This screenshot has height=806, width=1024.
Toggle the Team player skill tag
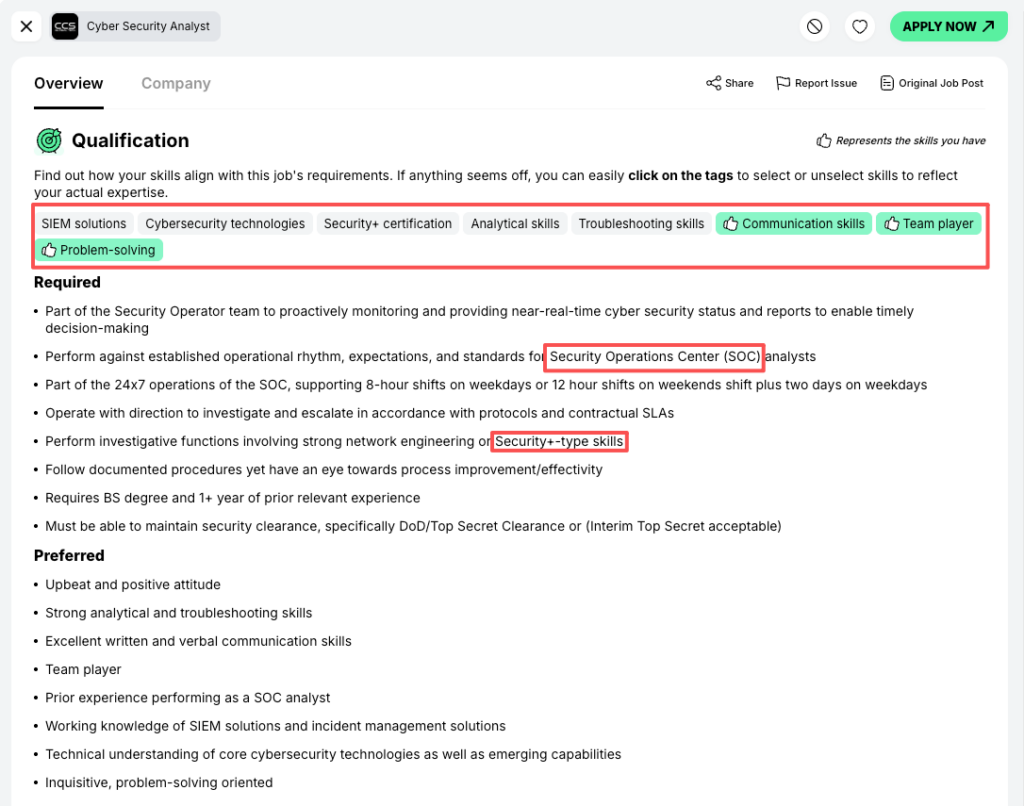[x=928, y=223]
